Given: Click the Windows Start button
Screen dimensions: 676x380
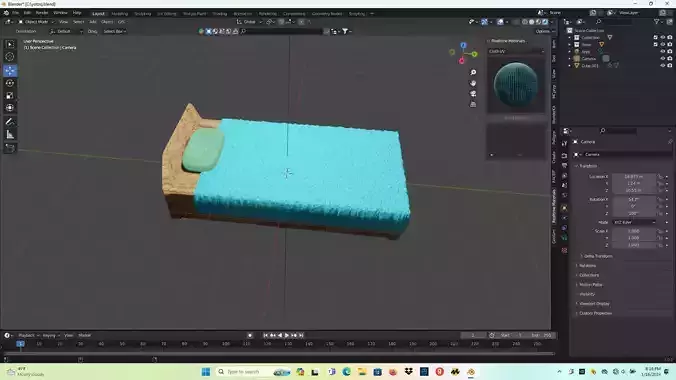Looking at the screenshot, I should click(206, 372).
